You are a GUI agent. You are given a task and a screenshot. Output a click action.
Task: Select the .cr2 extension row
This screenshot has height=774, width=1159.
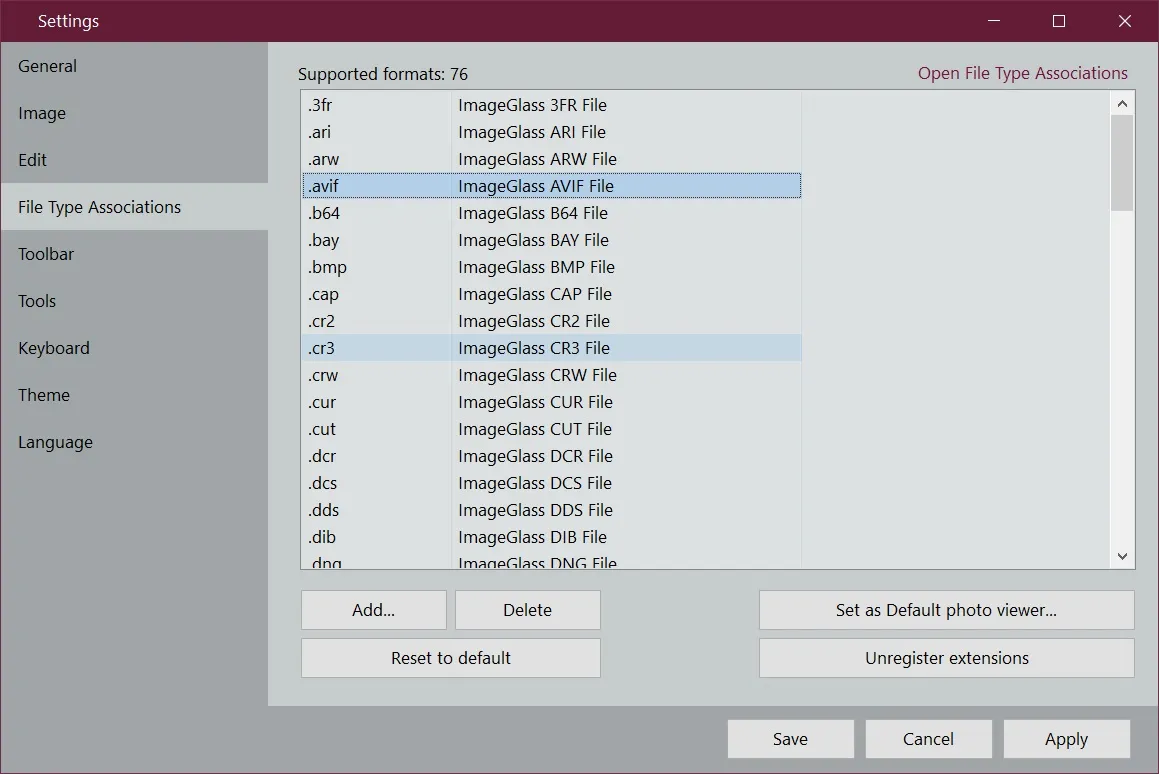(x=551, y=321)
